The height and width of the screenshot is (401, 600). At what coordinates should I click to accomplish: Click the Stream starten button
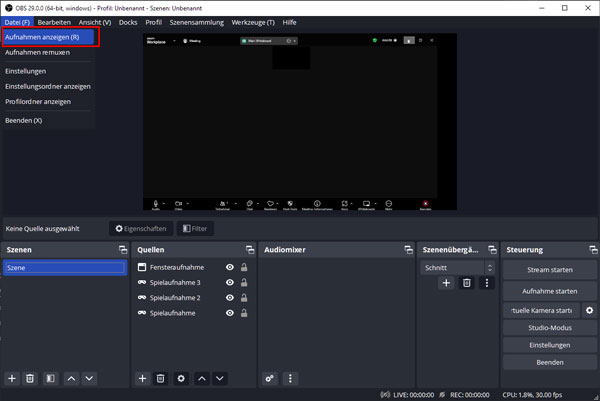550,270
